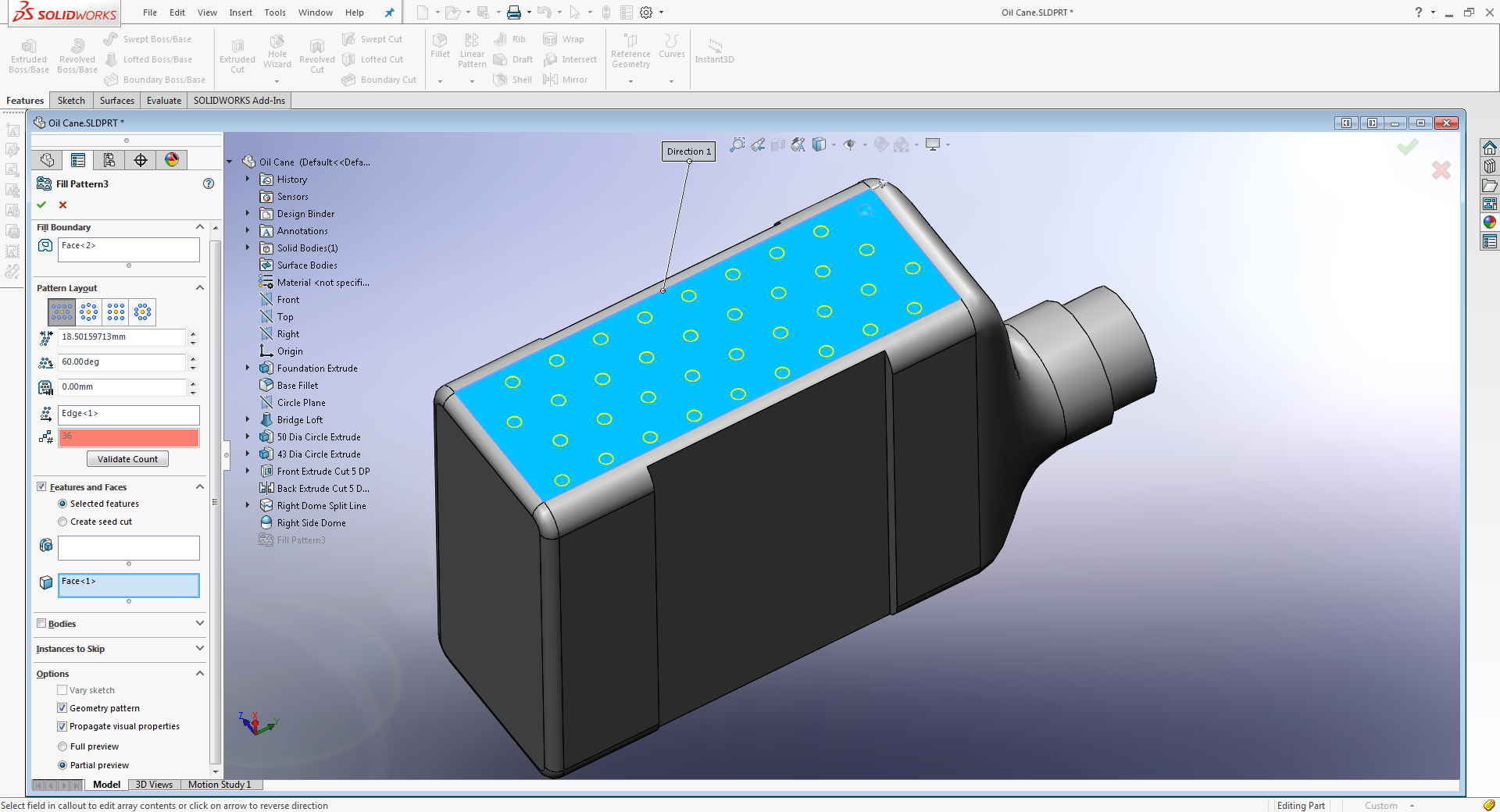The image size is (1500, 812).
Task: Switch to the Evaluate tab
Action: (164, 100)
